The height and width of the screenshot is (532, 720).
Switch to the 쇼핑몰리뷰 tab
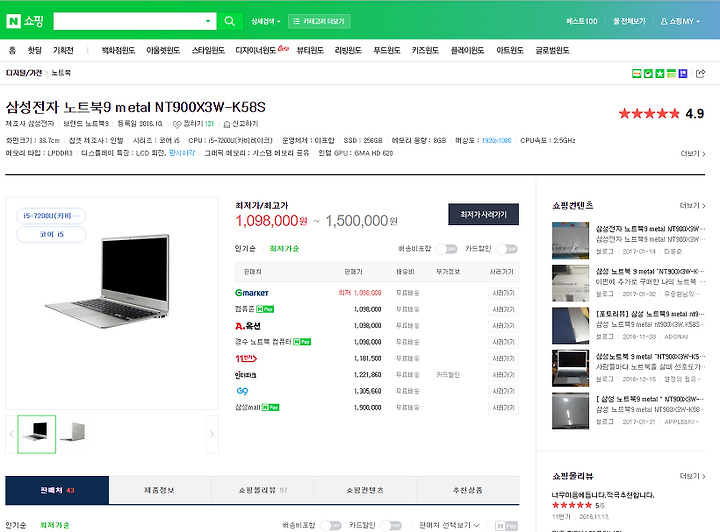(262, 490)
